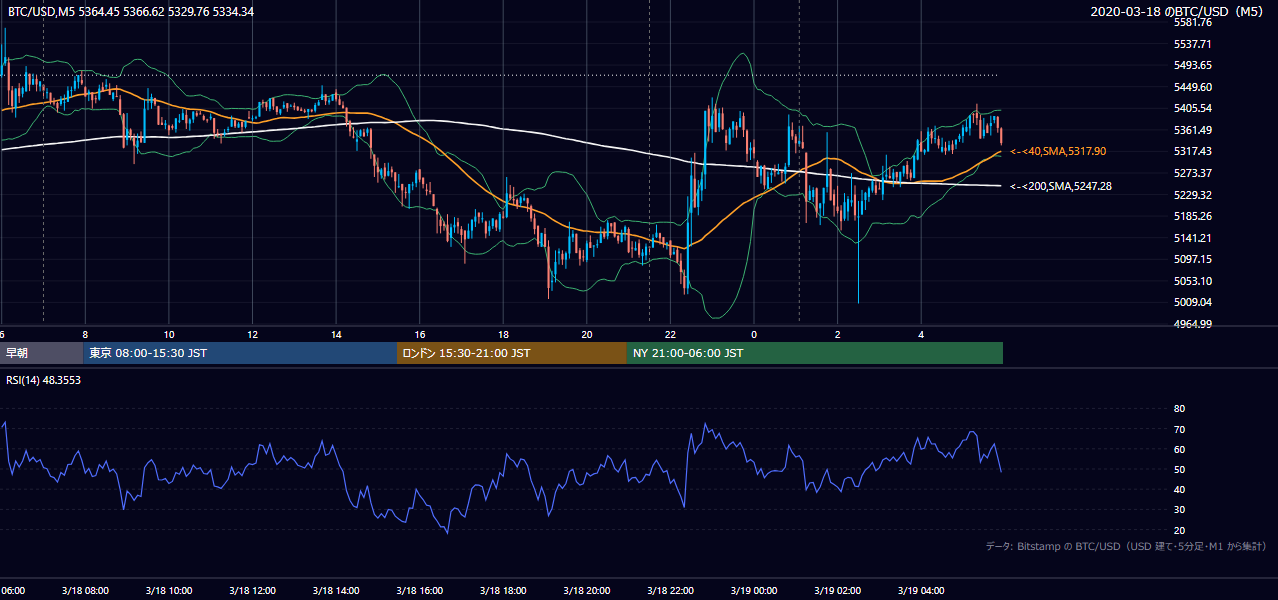1278x600 pixels.
Task: Click the RSI axis level 40
Action: point(1179,490)
